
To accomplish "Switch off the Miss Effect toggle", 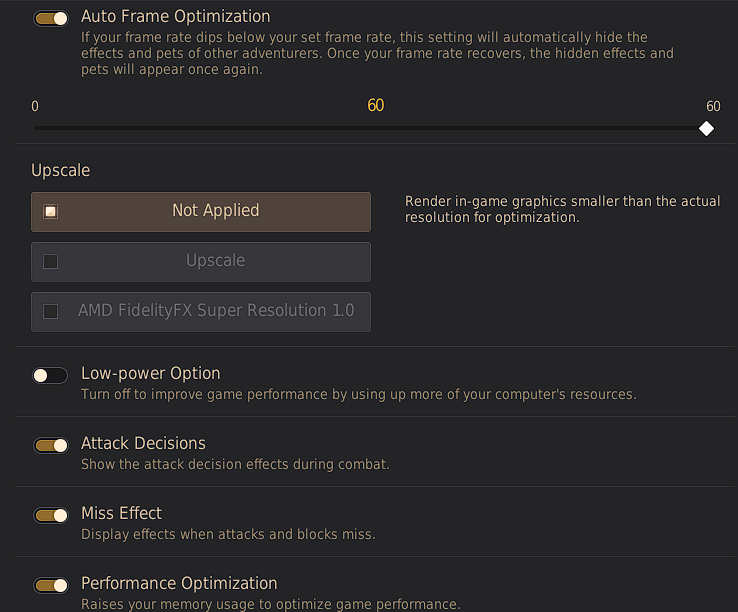I will (x=51, y=515).
